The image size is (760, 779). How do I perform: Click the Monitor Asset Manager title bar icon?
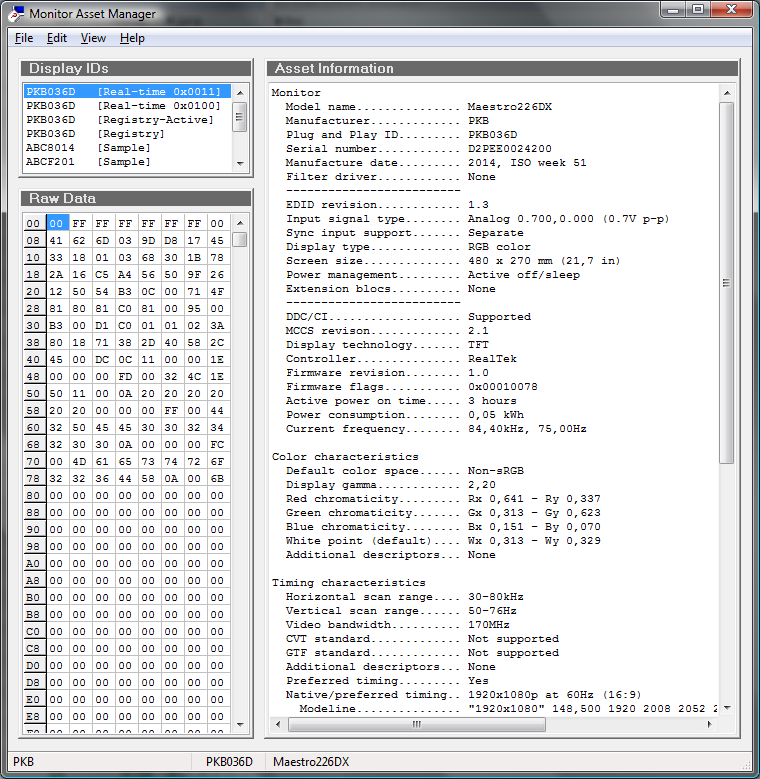[15, 14]
